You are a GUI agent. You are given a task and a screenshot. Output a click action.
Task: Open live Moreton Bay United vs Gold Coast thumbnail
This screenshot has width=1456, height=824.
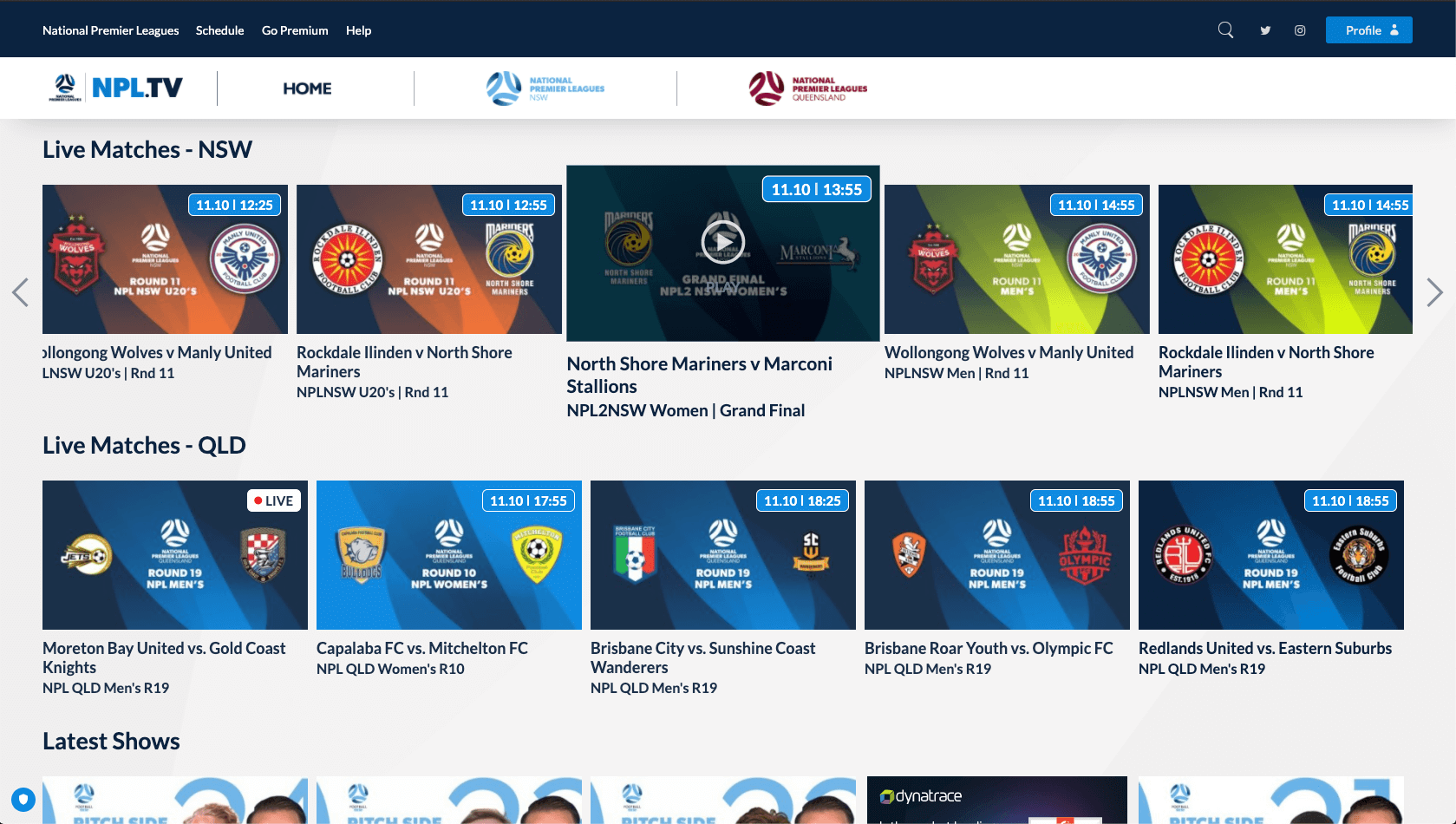coord(175,555)
